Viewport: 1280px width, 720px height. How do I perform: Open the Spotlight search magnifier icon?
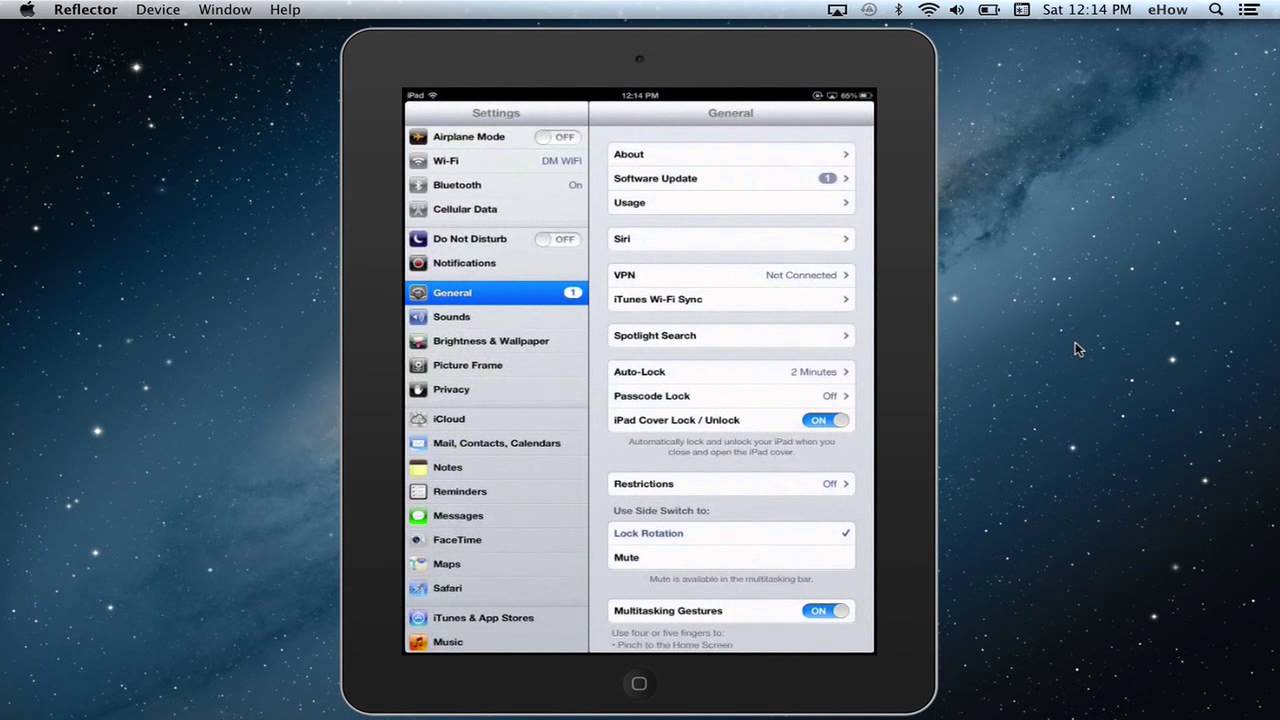(1216, 10)
